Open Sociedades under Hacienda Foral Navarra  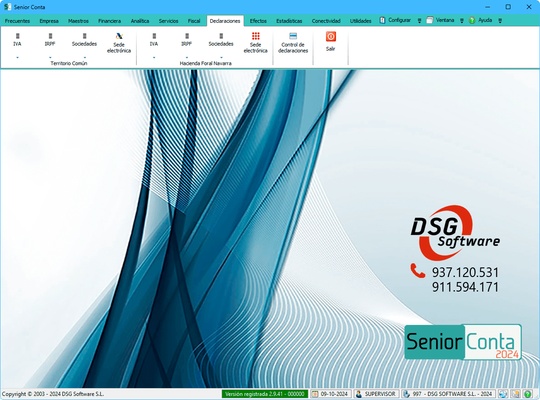[221, 40]
